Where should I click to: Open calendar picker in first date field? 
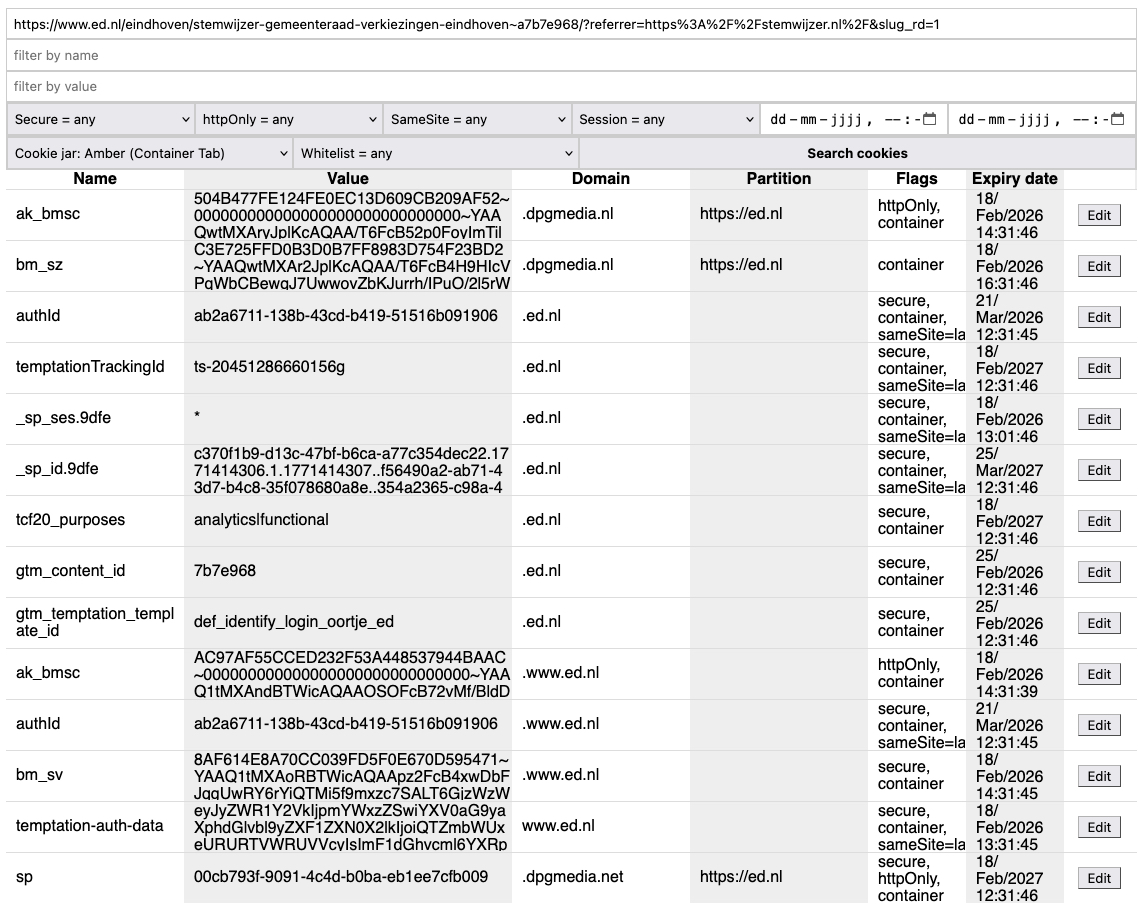point(929,119)
